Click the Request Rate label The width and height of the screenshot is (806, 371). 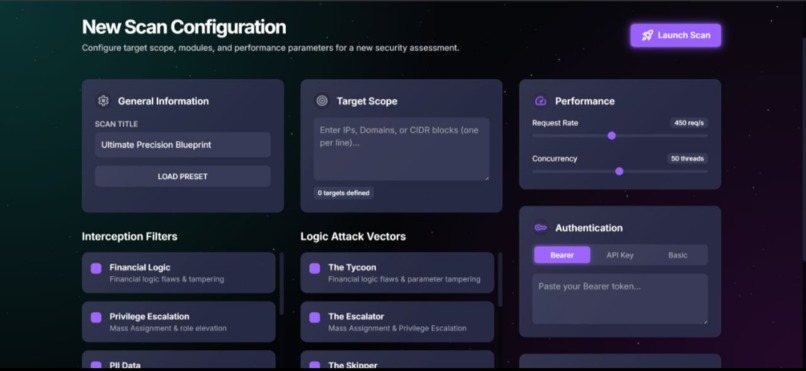coord(555,123)
